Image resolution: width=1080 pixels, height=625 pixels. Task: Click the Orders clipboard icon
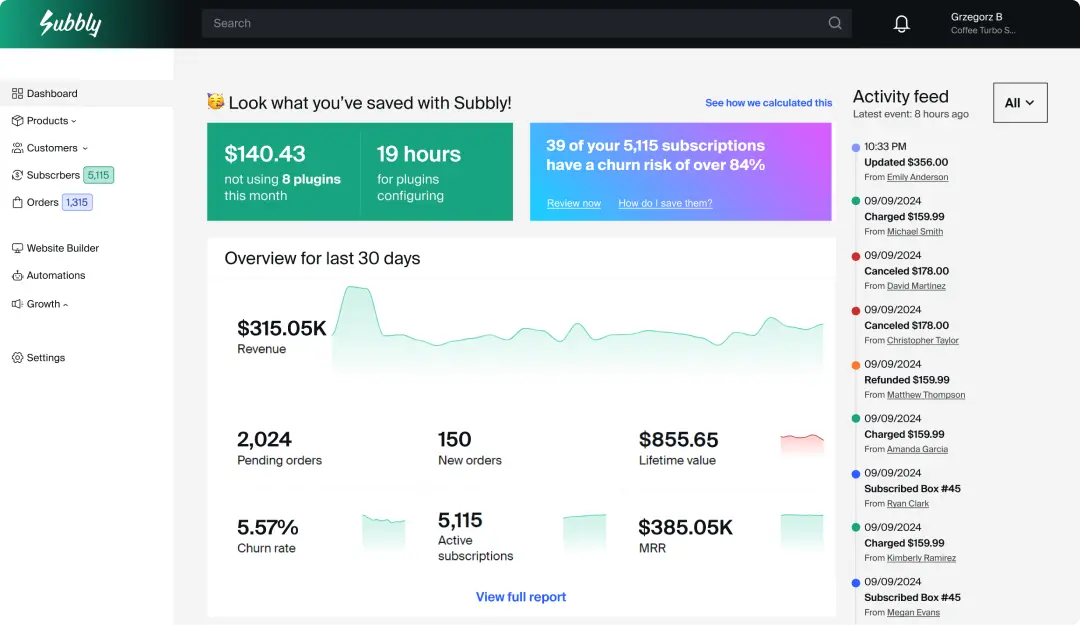(x=17, y=202)
